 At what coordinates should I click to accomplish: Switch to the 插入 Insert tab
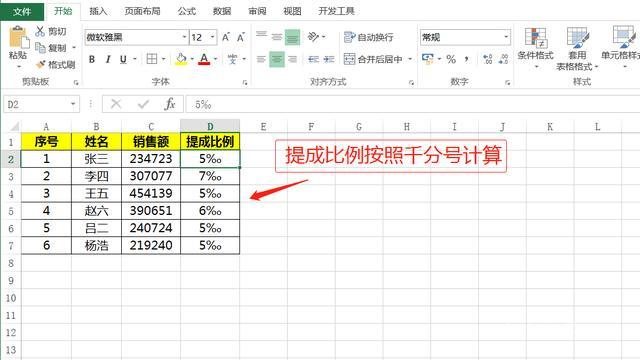tap(98, 11)
